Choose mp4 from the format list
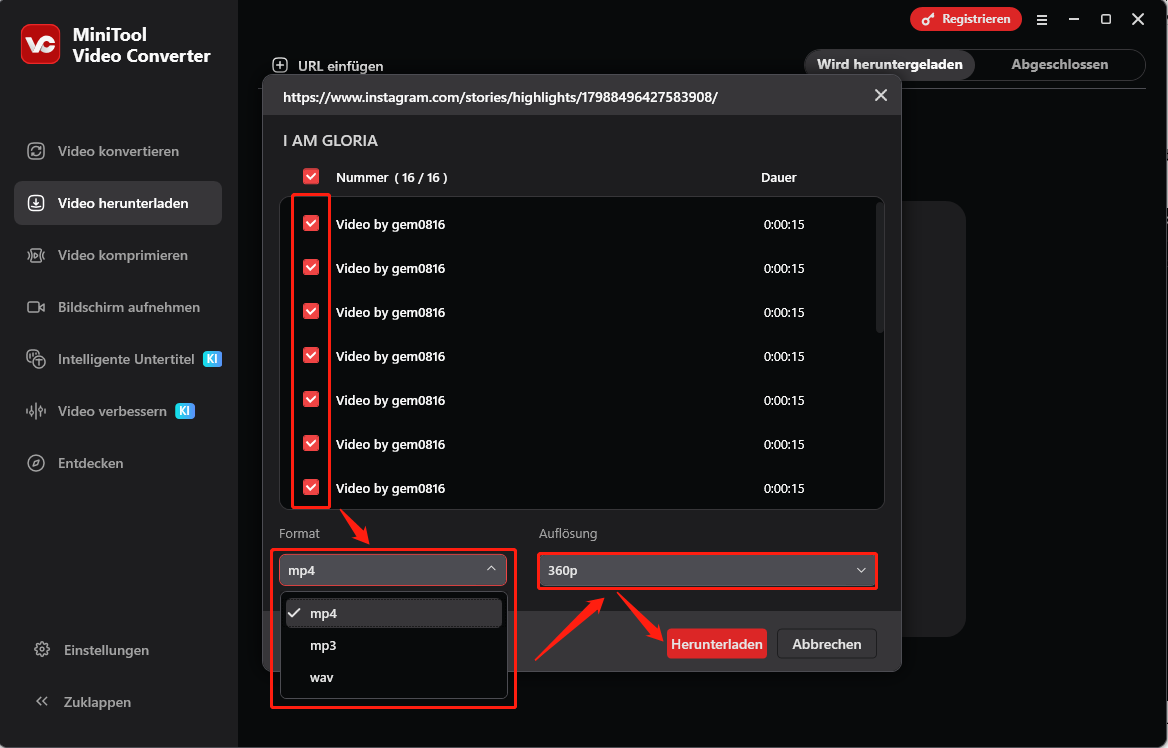This screenshot has height=748, width=1168. (x=393, y=613)
